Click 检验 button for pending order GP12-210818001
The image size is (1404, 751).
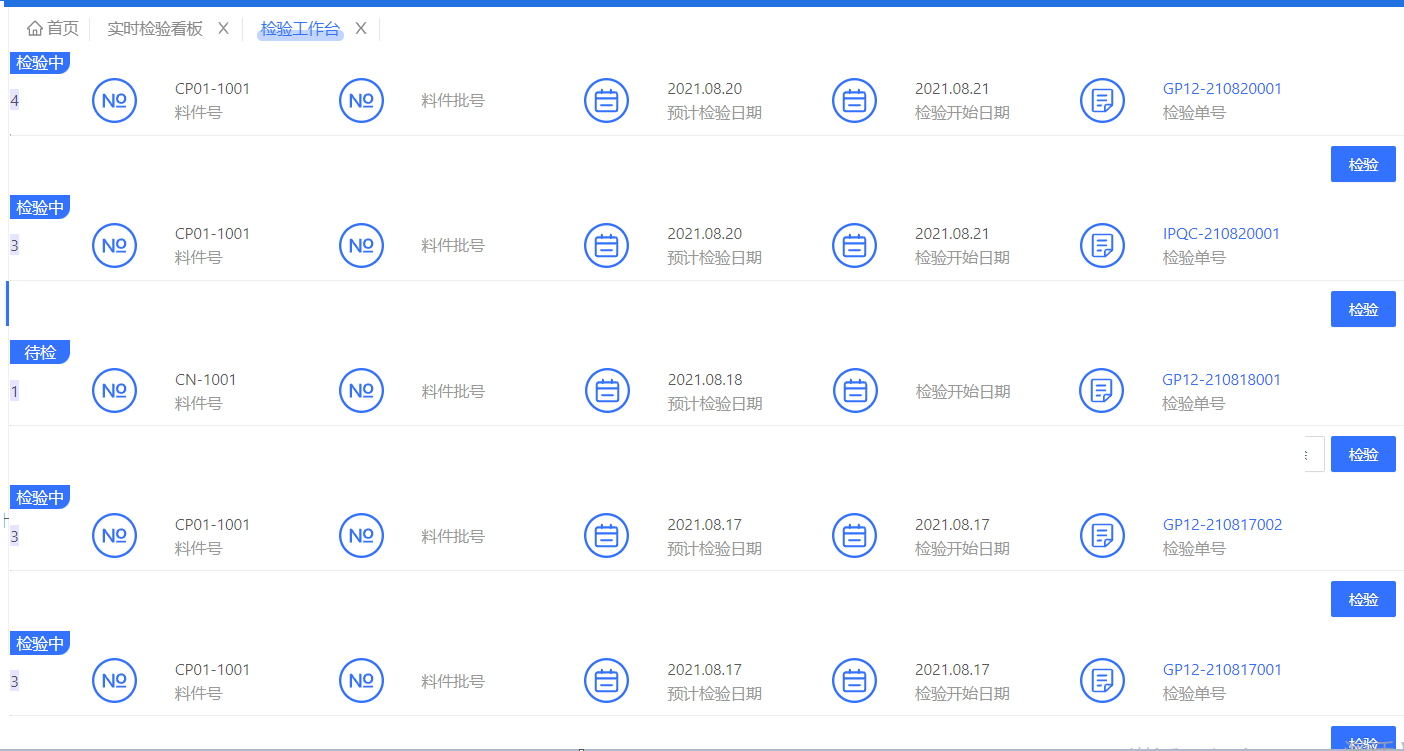click(x=1363, y=454)
